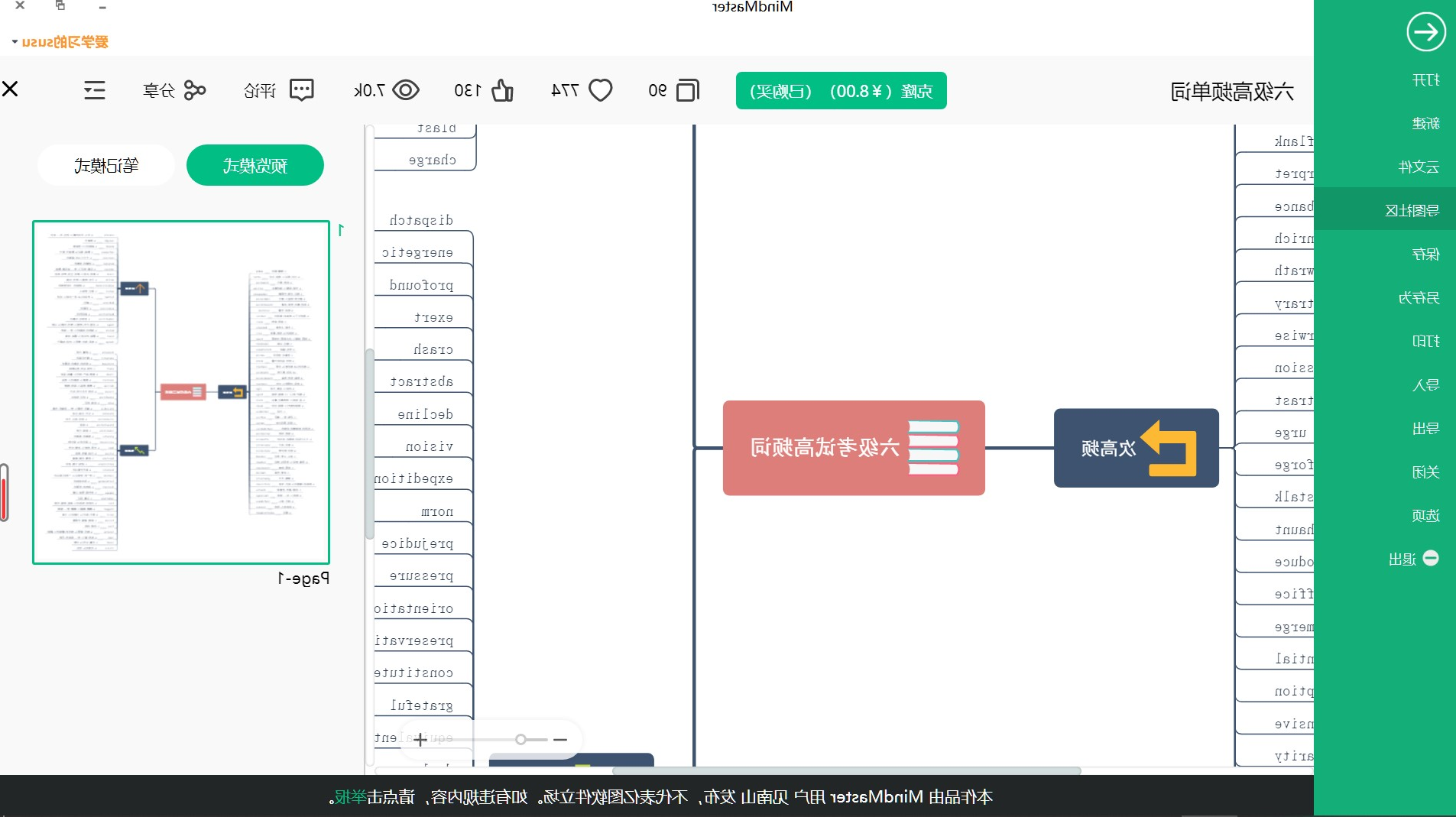Viewport: 1456px width, 817px height.
Task: Click the word node profound
Action: (x=421, y=285)
